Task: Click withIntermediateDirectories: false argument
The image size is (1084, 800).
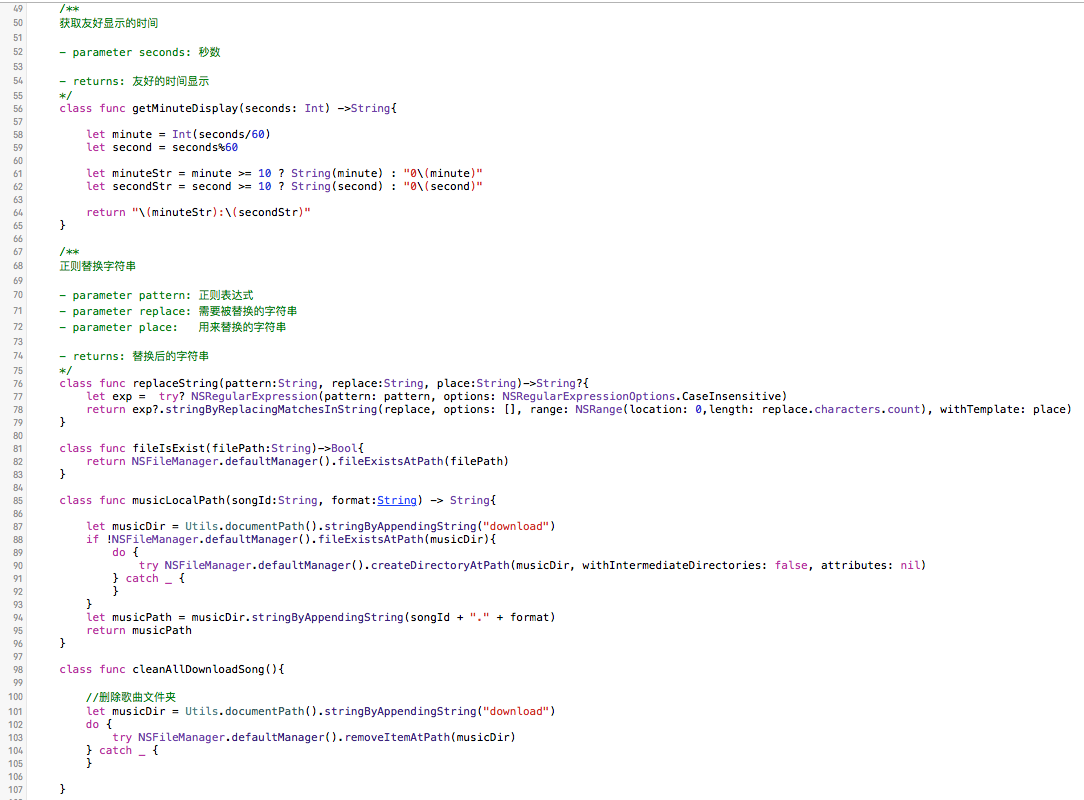Action: pyautogui.click(x=695, y=565)
